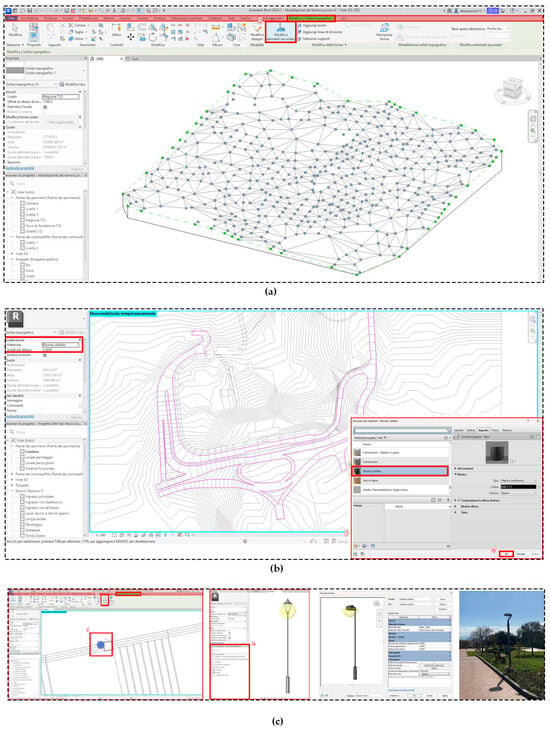Select the Modifica arrow tool in ribbon

[15, 29]
